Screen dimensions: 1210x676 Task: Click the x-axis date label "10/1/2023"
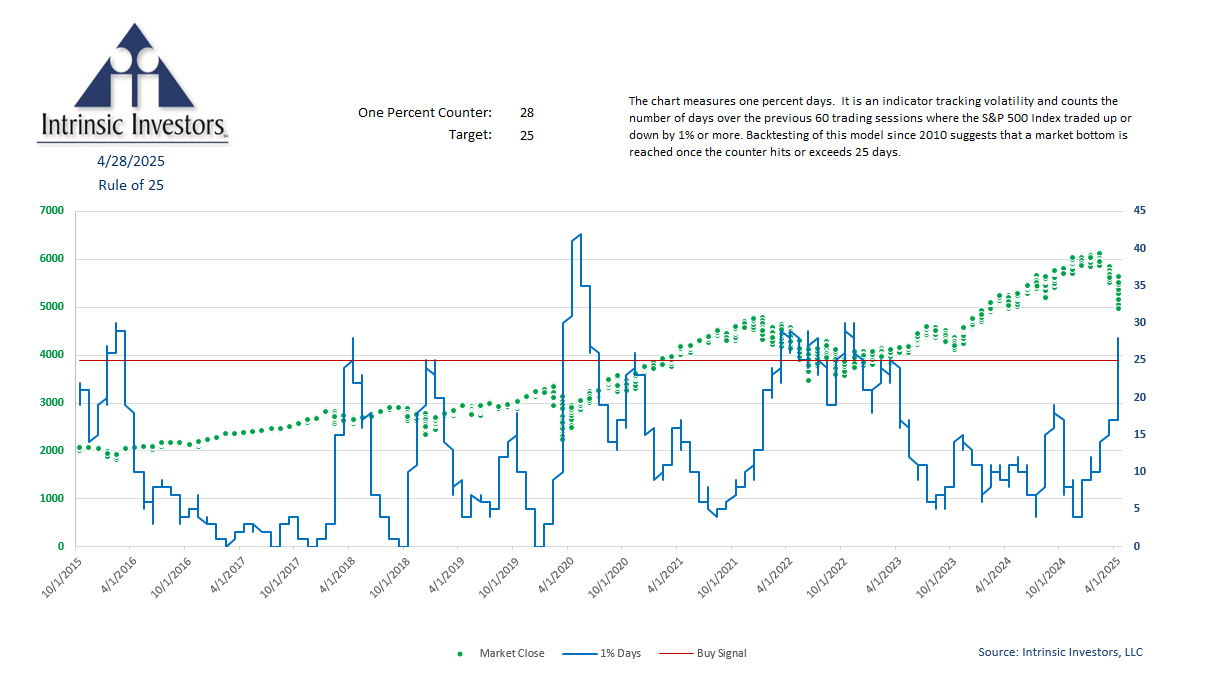click(935, 578)
